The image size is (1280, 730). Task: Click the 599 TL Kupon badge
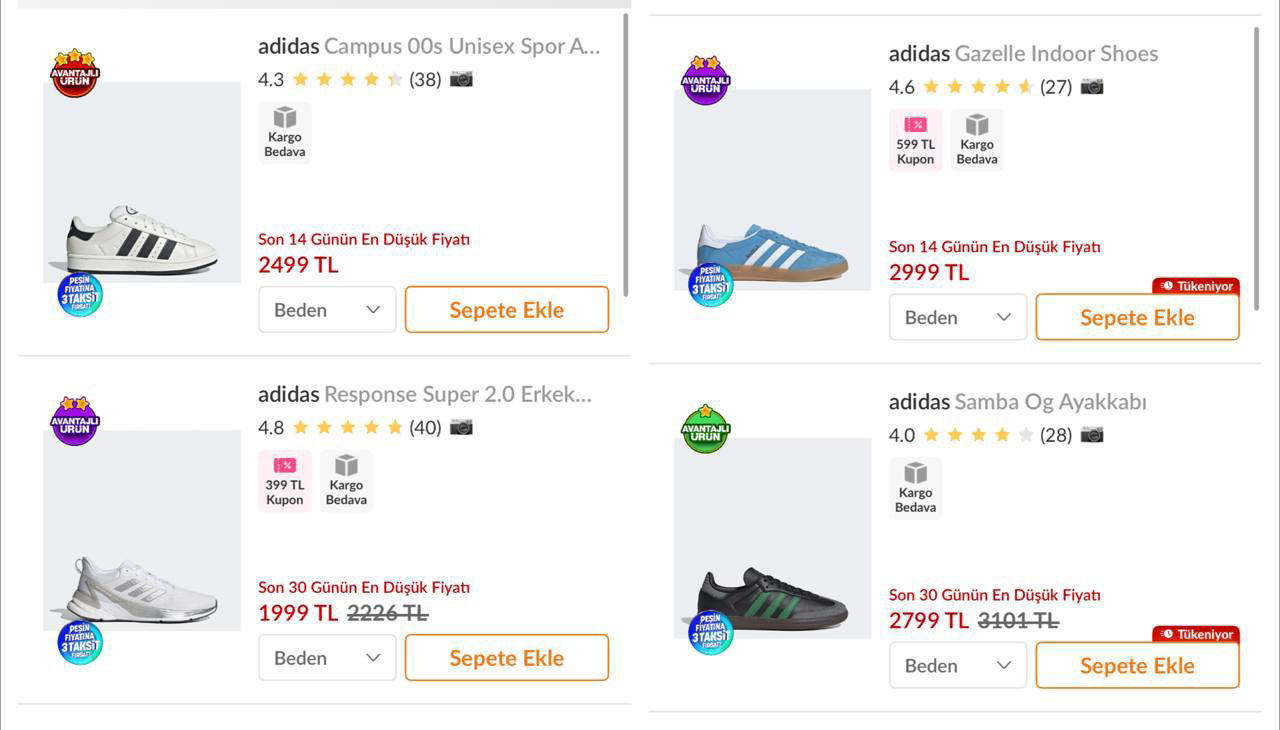(915, 141)
